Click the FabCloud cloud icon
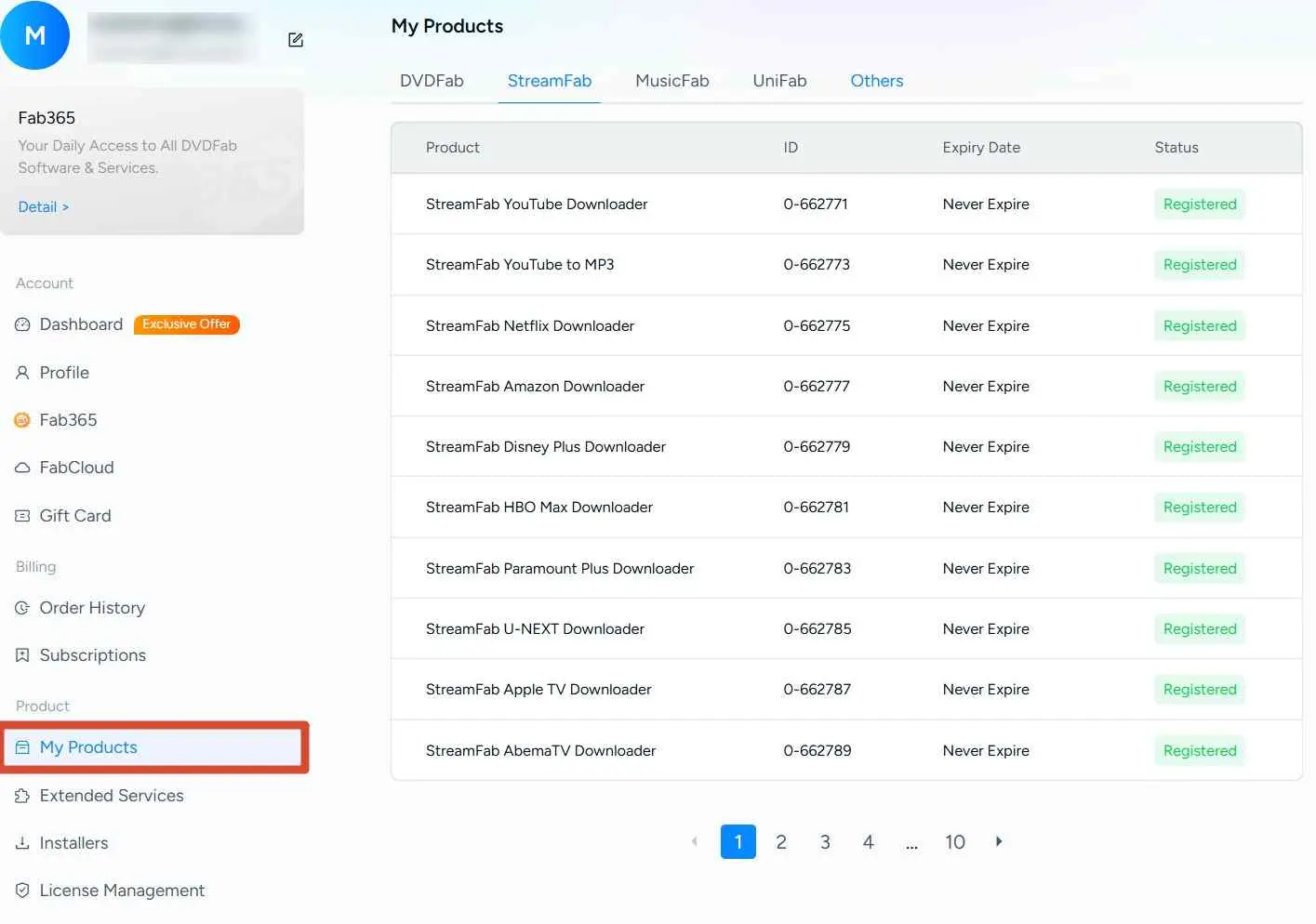The height and width of the screenshot is (924, 1316). click(x=22, y=468)
